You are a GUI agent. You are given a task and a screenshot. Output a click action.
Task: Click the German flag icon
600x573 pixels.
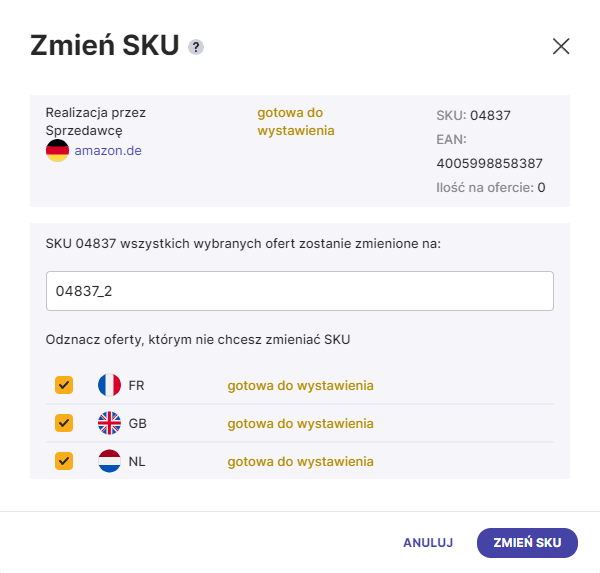tap(57, 150)
